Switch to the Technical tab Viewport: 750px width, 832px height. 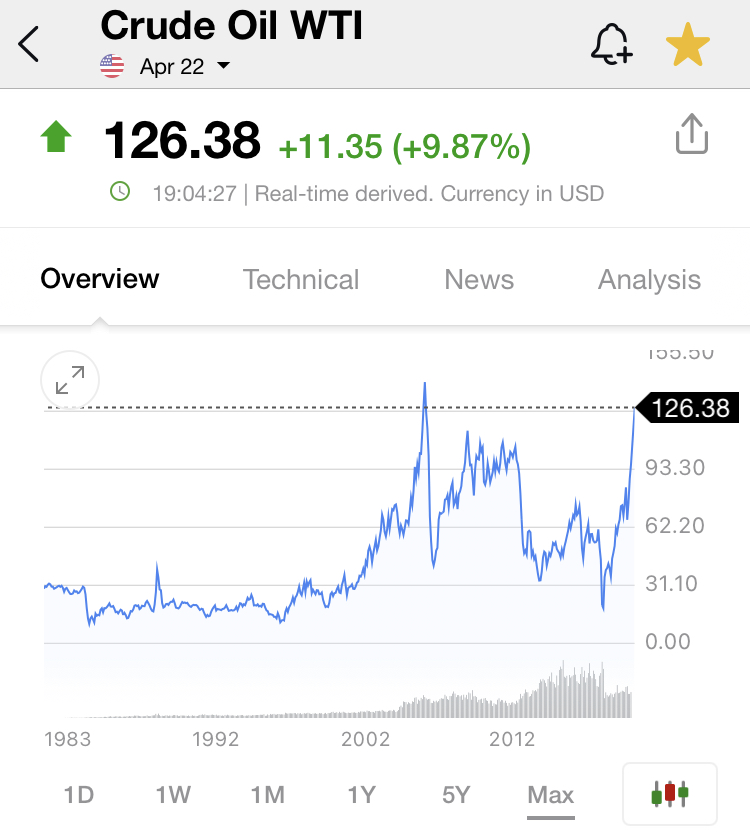(301, 279)
